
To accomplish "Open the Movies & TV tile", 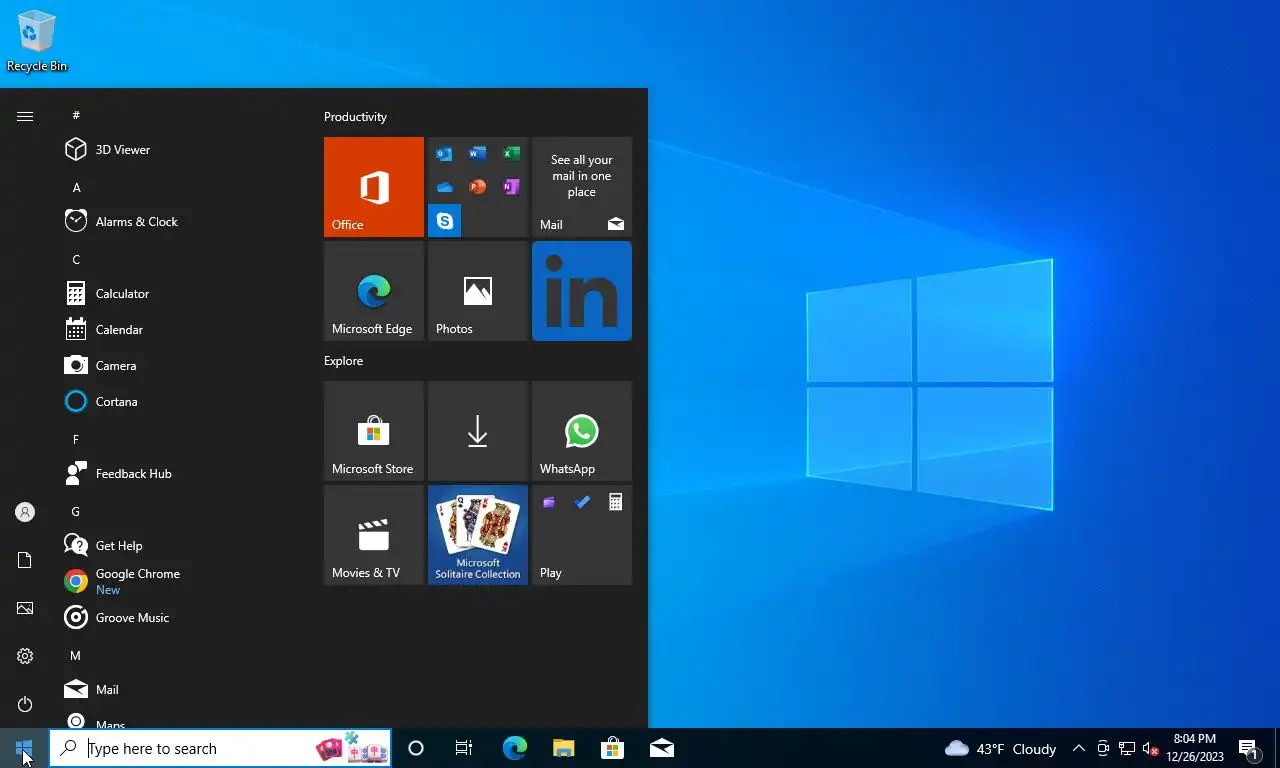I will tap(374, 535).
